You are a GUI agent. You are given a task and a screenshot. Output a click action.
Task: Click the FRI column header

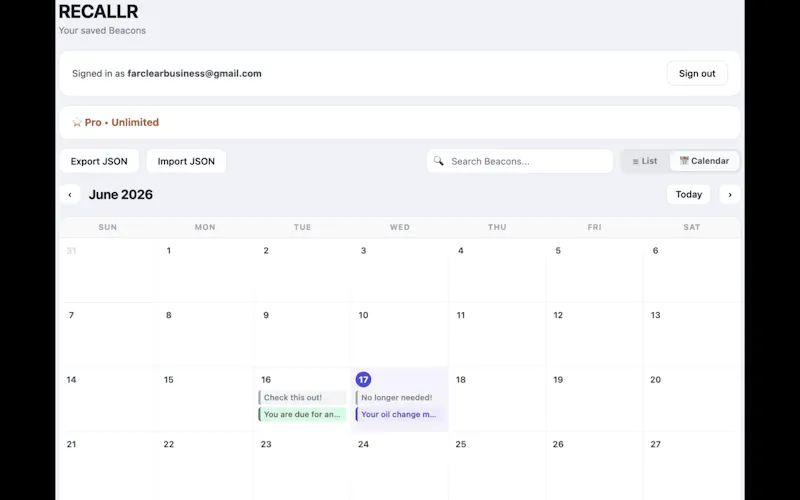click(x=594, y=227)
